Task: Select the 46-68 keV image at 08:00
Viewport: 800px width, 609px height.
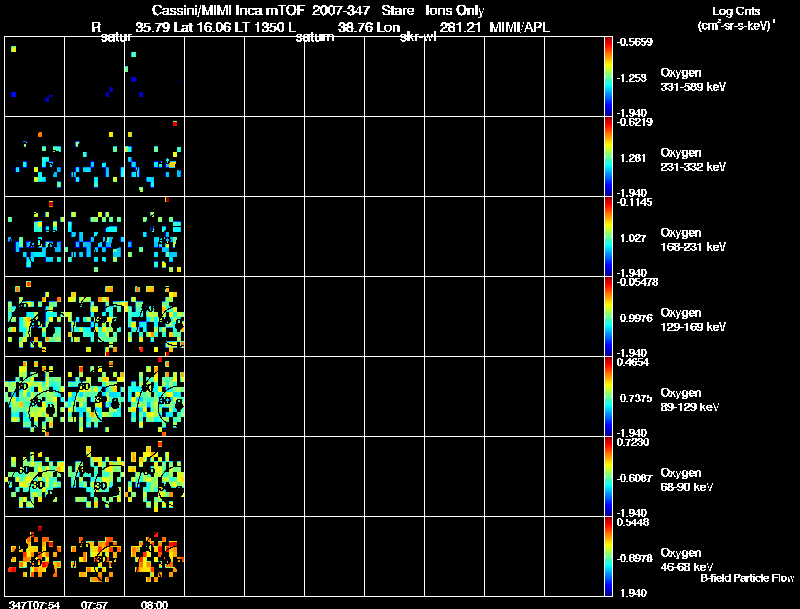Action: pos(155,557)
